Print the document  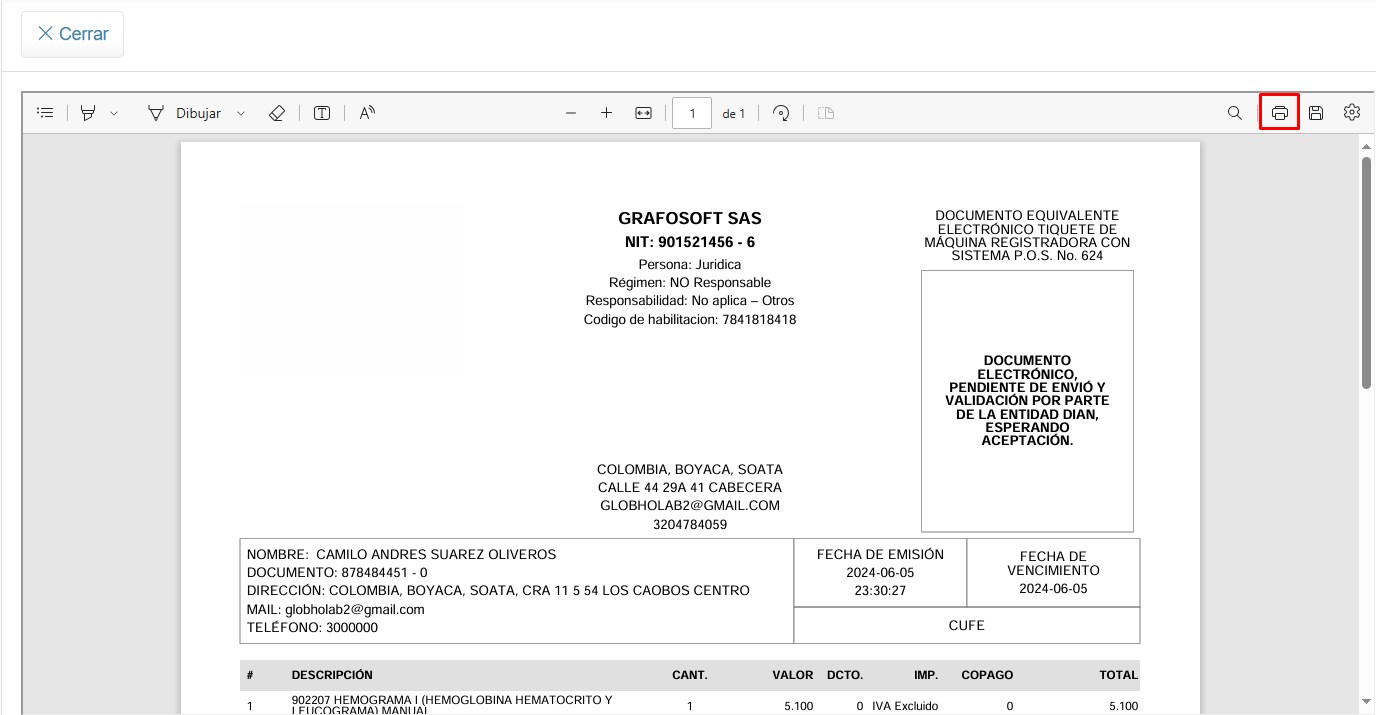[1279, 113]
